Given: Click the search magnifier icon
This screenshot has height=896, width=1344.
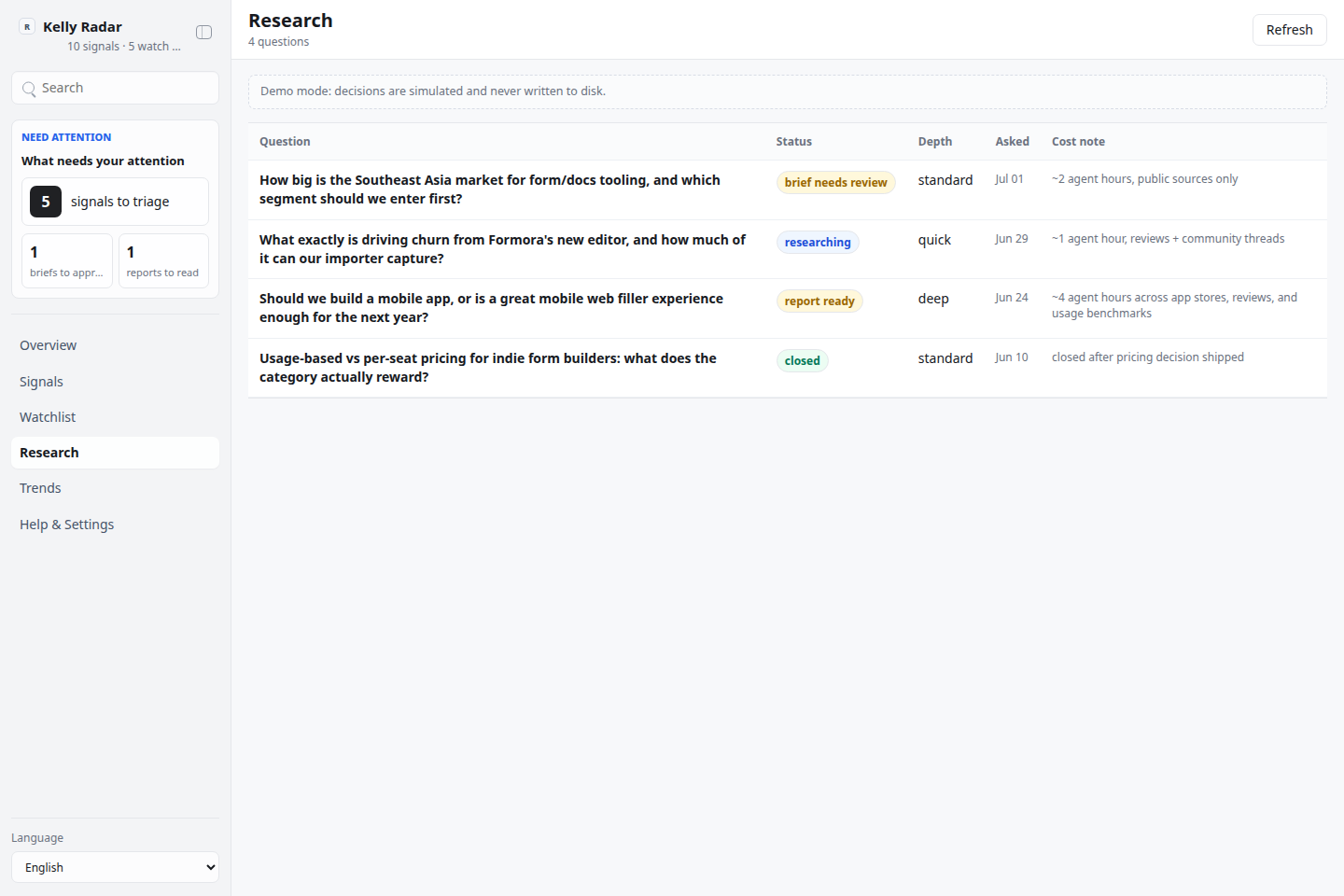Looking at the screenshot, I should coord(29,89).
